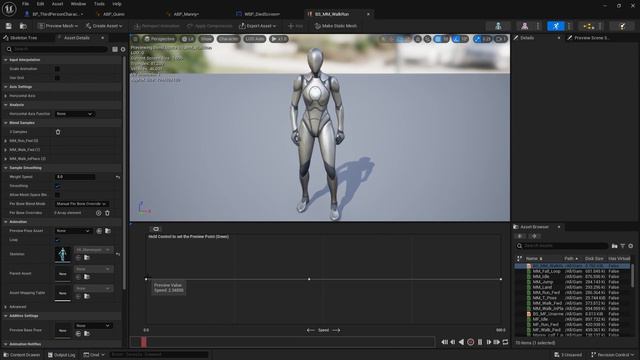
Task: Open Horizontal Axis Function dropdown
Action: [x=74, y=114]
